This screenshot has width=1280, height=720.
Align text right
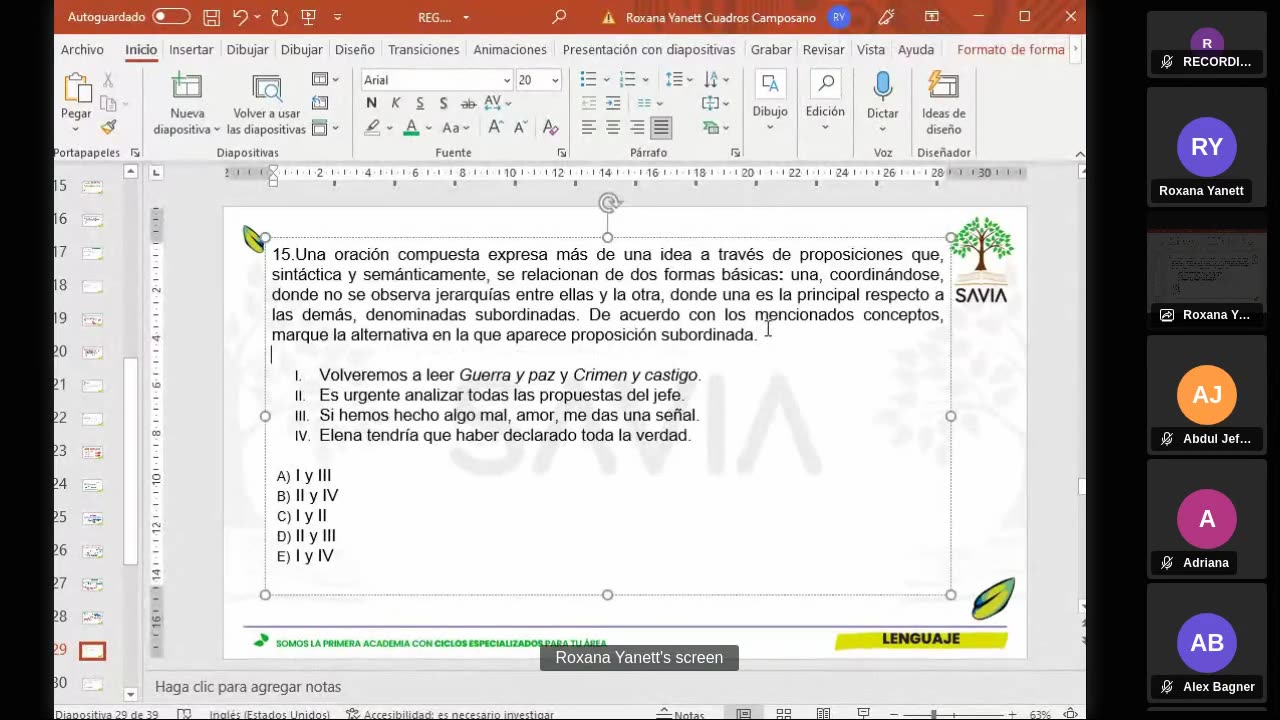click(637, 128)
